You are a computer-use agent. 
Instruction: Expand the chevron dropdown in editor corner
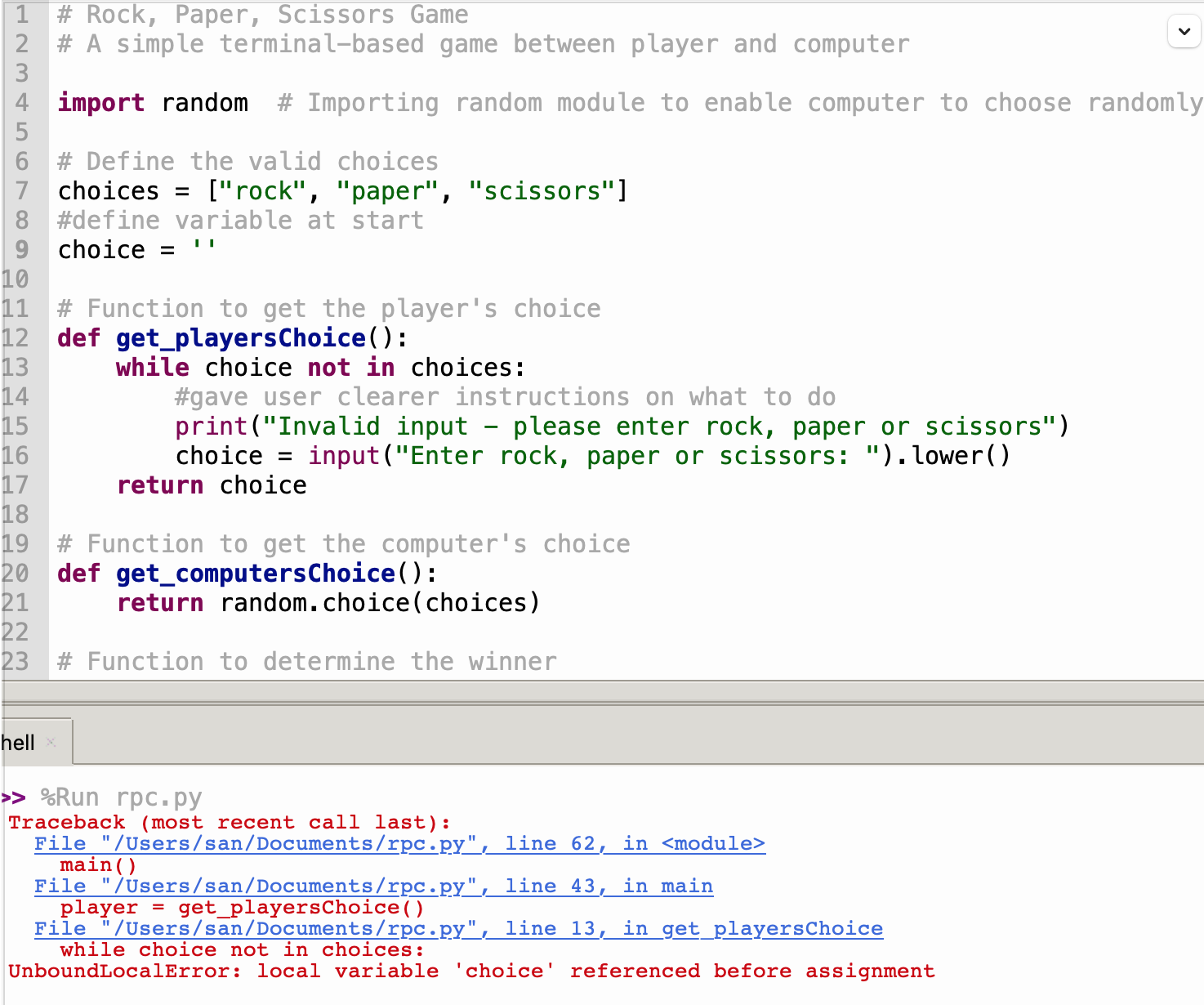[x=1184, y=32]
